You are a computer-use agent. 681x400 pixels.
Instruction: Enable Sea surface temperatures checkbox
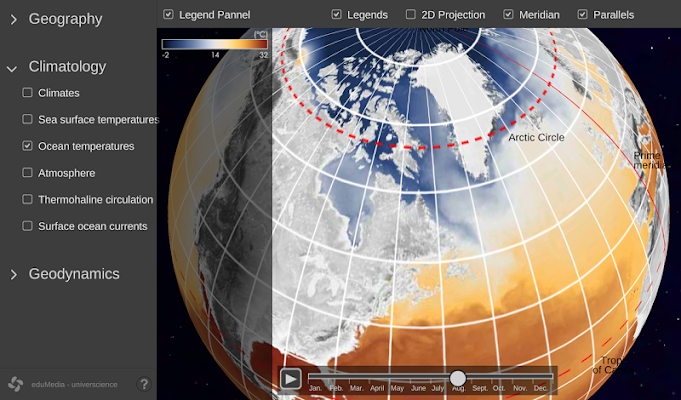point(27,119)
